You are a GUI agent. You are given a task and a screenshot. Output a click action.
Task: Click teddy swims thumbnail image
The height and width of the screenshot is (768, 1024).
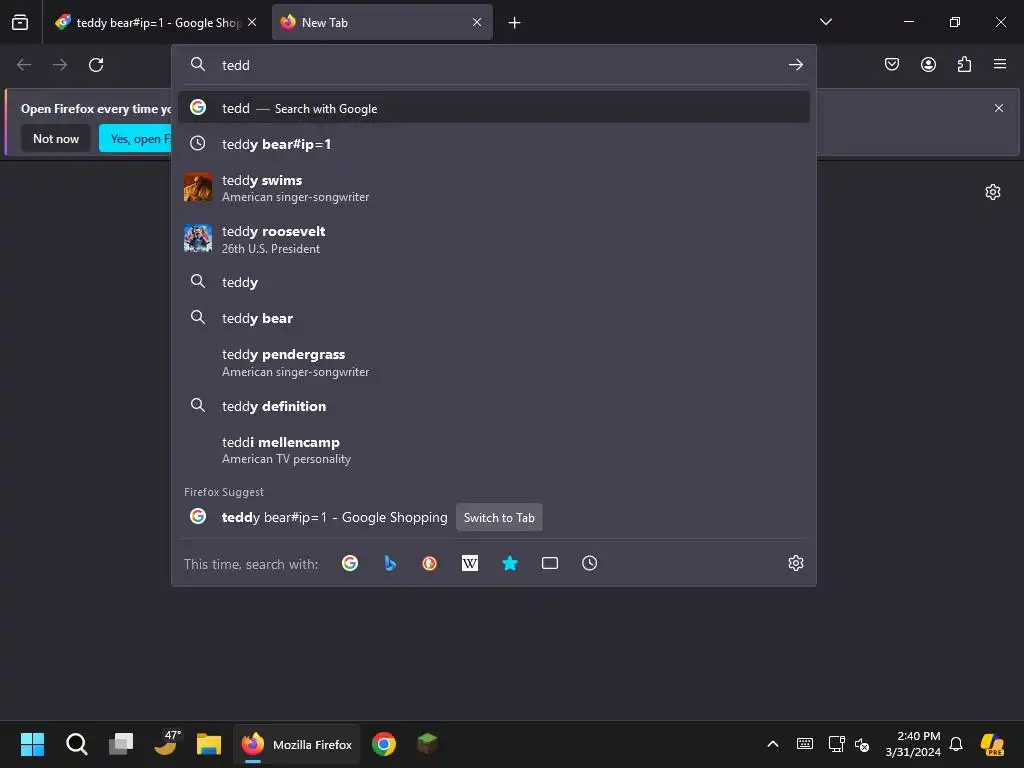coord(198,187)
